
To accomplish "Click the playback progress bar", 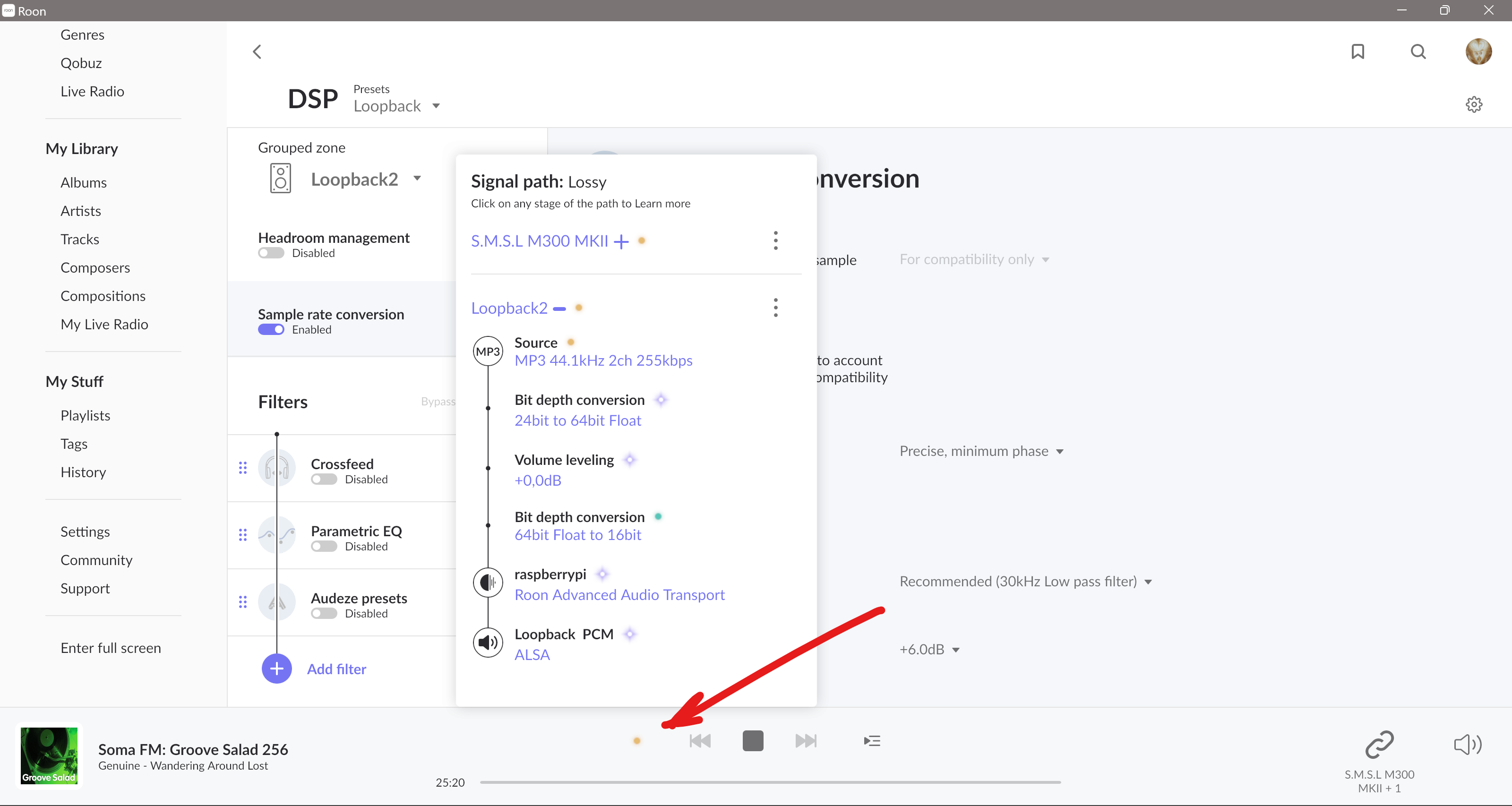I will (770, 782).
